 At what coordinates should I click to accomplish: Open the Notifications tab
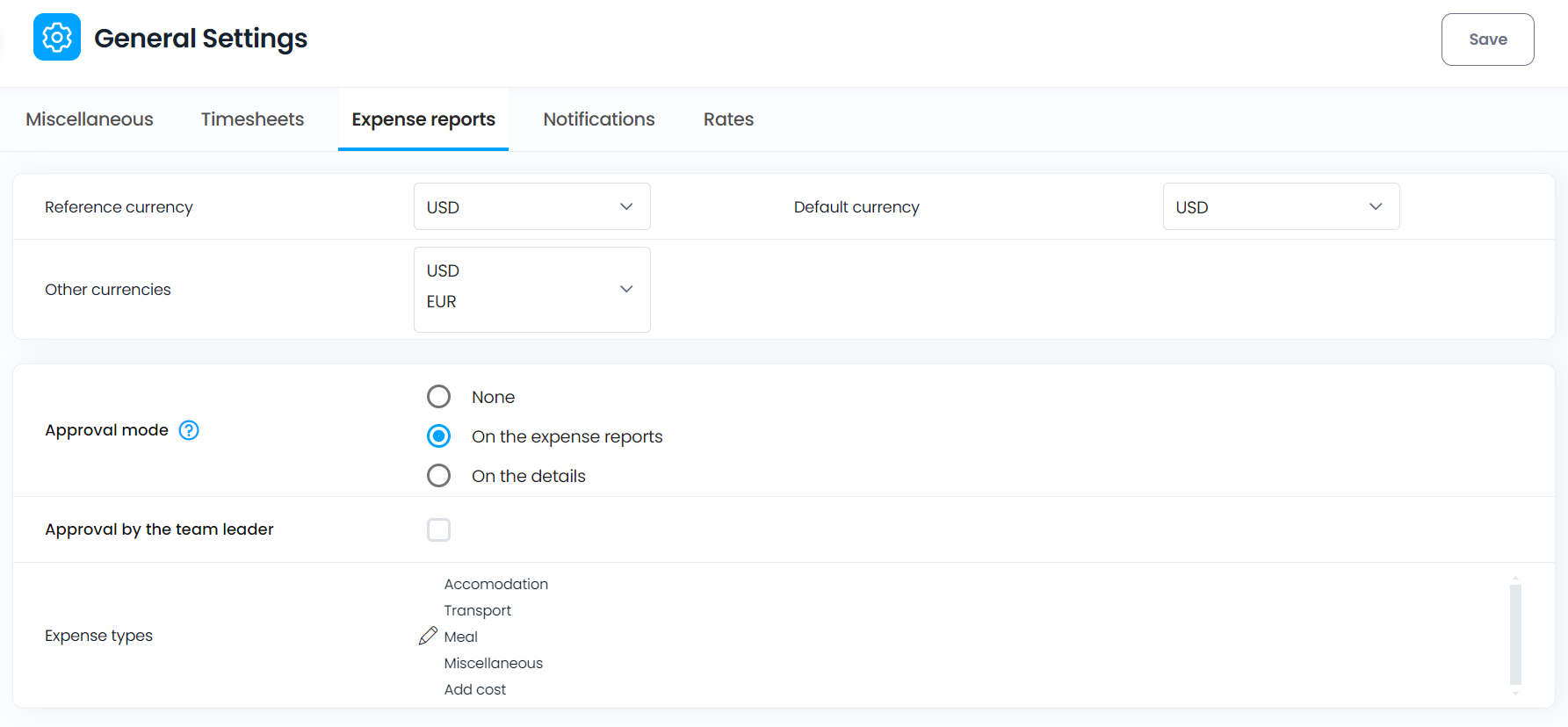tap(599, 119)
